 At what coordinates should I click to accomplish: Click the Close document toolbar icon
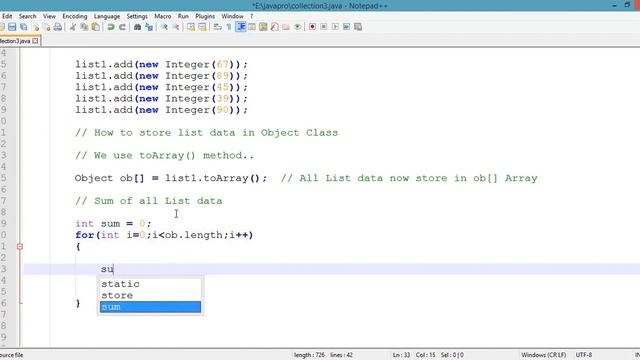[36, 27]
